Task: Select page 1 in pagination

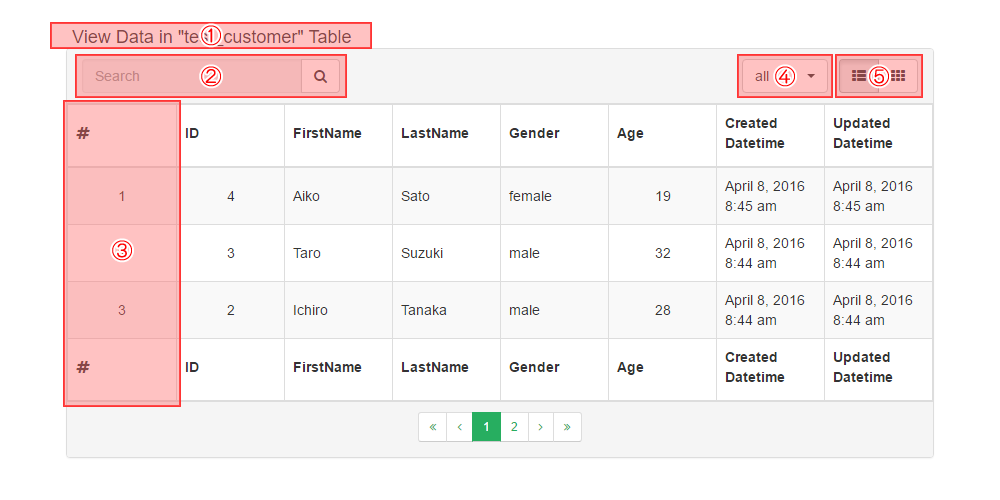Action: [x=486, y=427]
